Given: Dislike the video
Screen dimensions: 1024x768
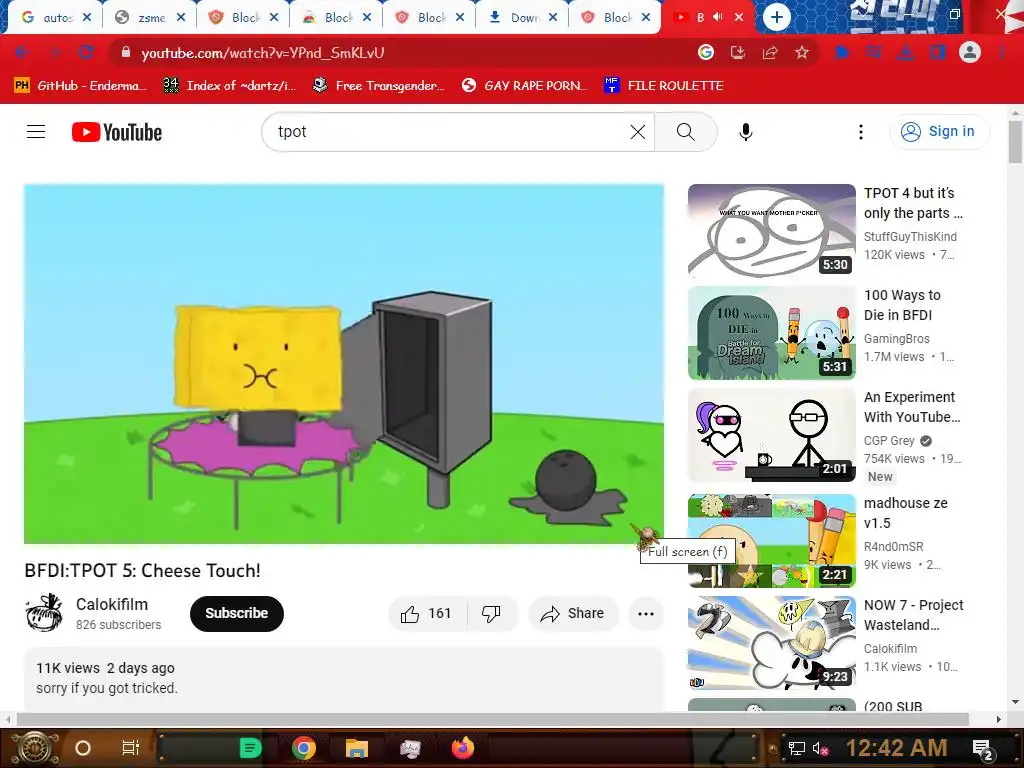Looking at the screenshot, I should pyautogui.click(x=491, y=613).
